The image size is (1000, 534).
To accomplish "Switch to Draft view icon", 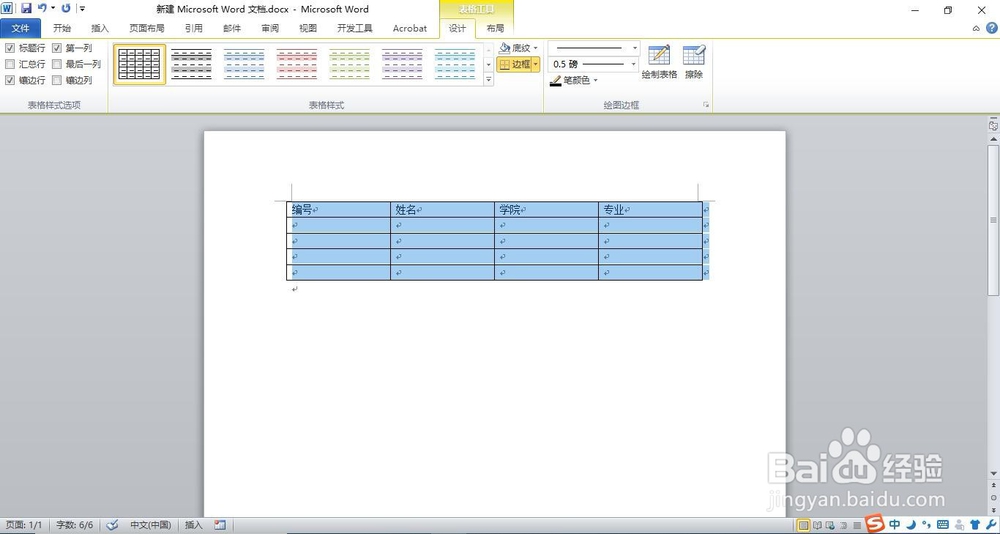I will point(857,525).
